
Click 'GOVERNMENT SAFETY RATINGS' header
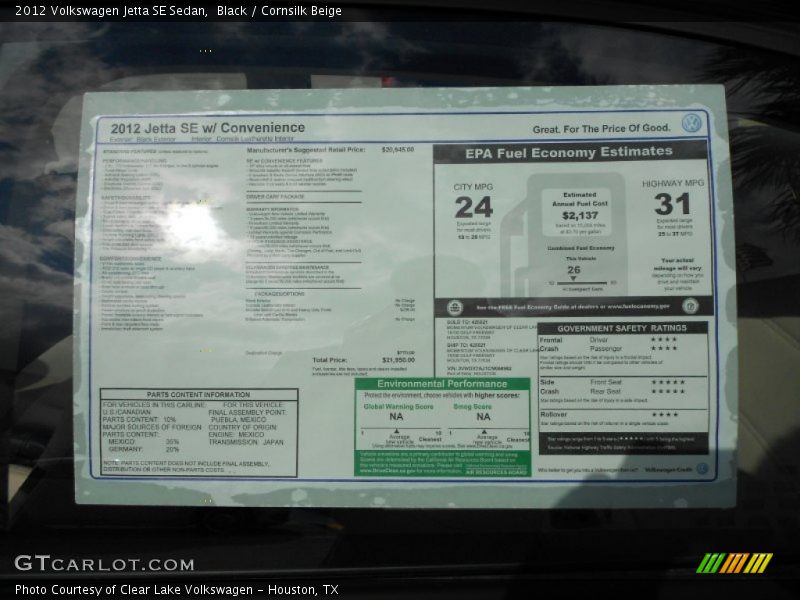click(622, 328)
